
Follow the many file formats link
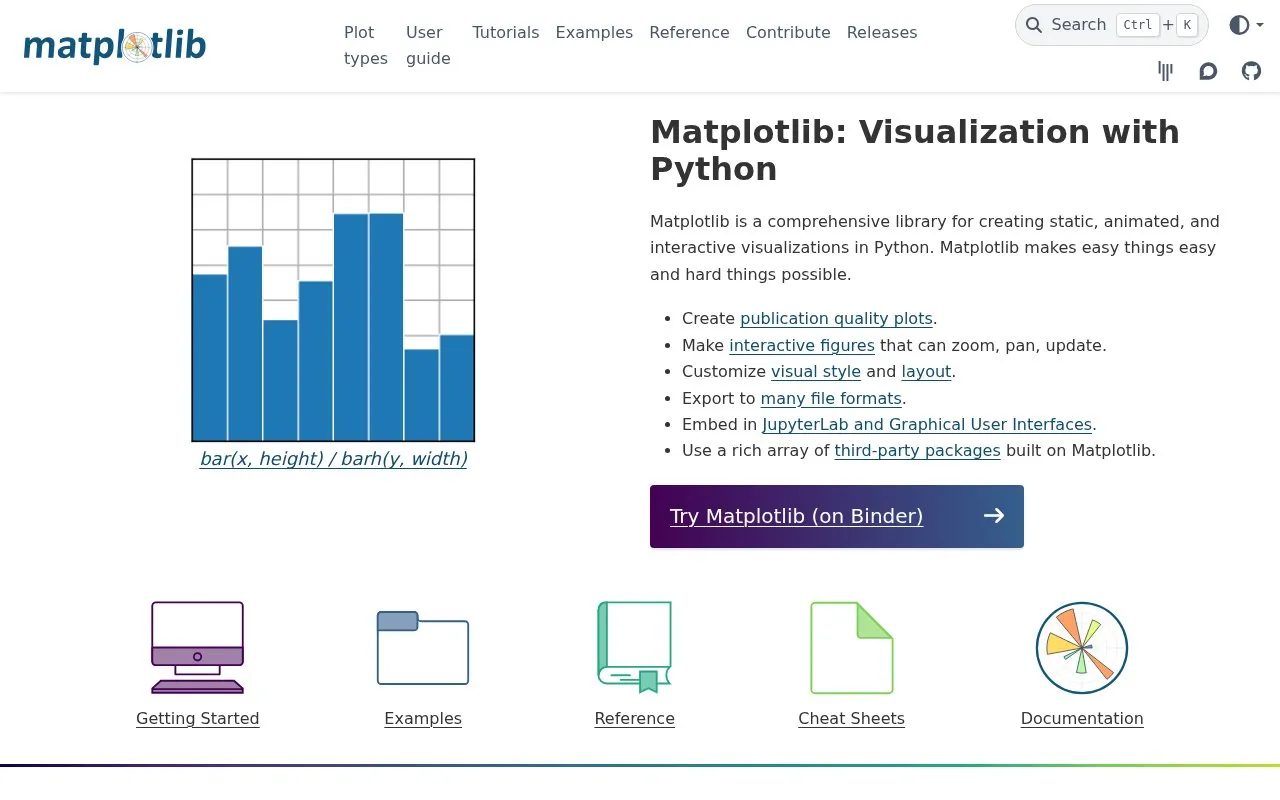click(832, 398)
